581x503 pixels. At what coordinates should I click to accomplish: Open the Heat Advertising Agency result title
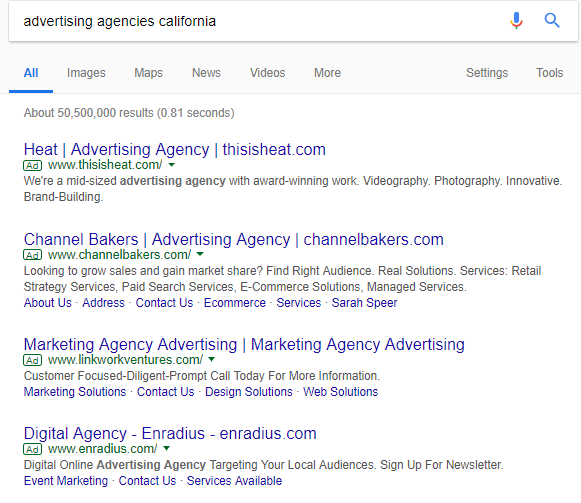coord(175,150)
